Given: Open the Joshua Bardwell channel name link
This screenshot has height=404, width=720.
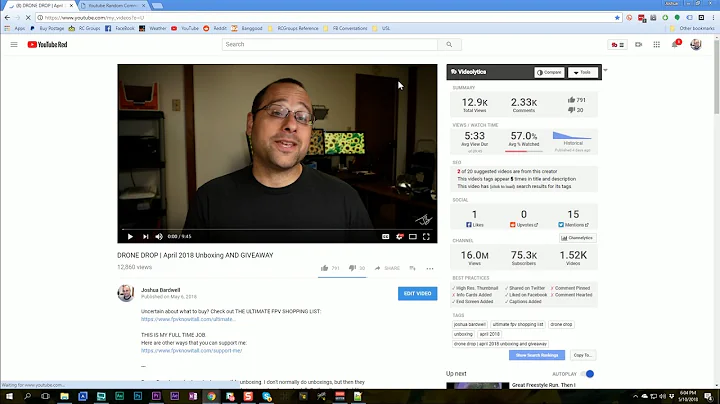Looking at the screenshot, I should point(160,290).
